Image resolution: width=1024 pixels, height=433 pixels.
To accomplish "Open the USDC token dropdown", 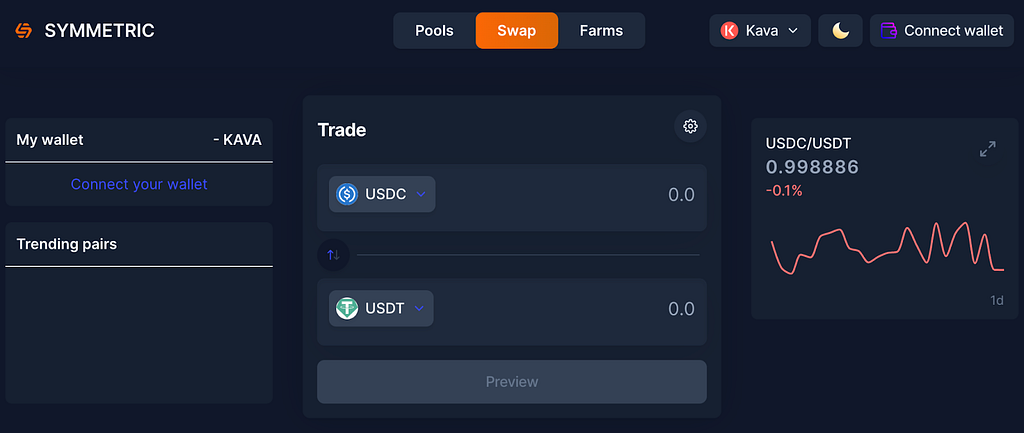I will point(382,194).
